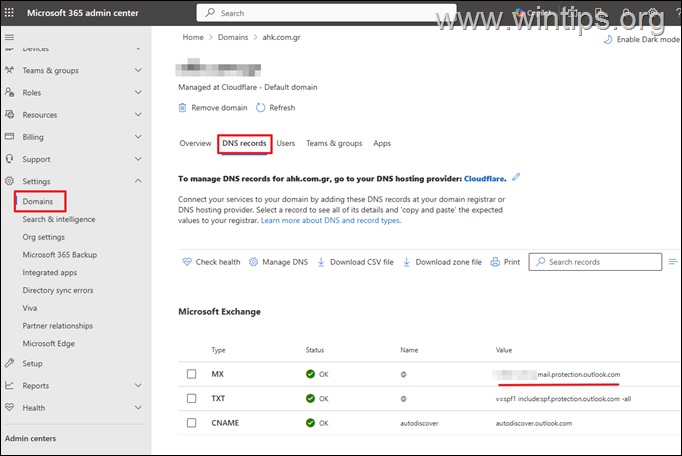Image resolution: width=682 pixels, height=456 pixels.
Task: Tick the CNAME record checkbox
Action: click(x=191, y=422)
